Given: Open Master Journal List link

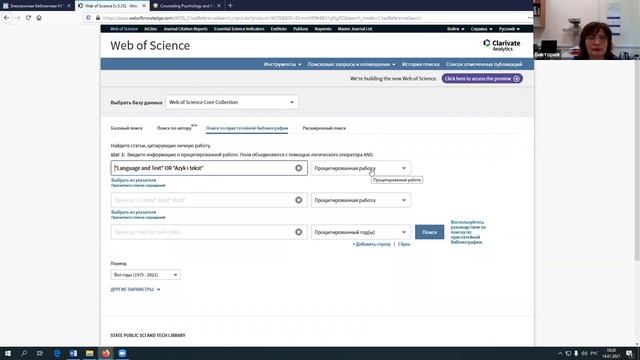Looking at the screenshot, I should pyautogui.click(x=355, y=29).
